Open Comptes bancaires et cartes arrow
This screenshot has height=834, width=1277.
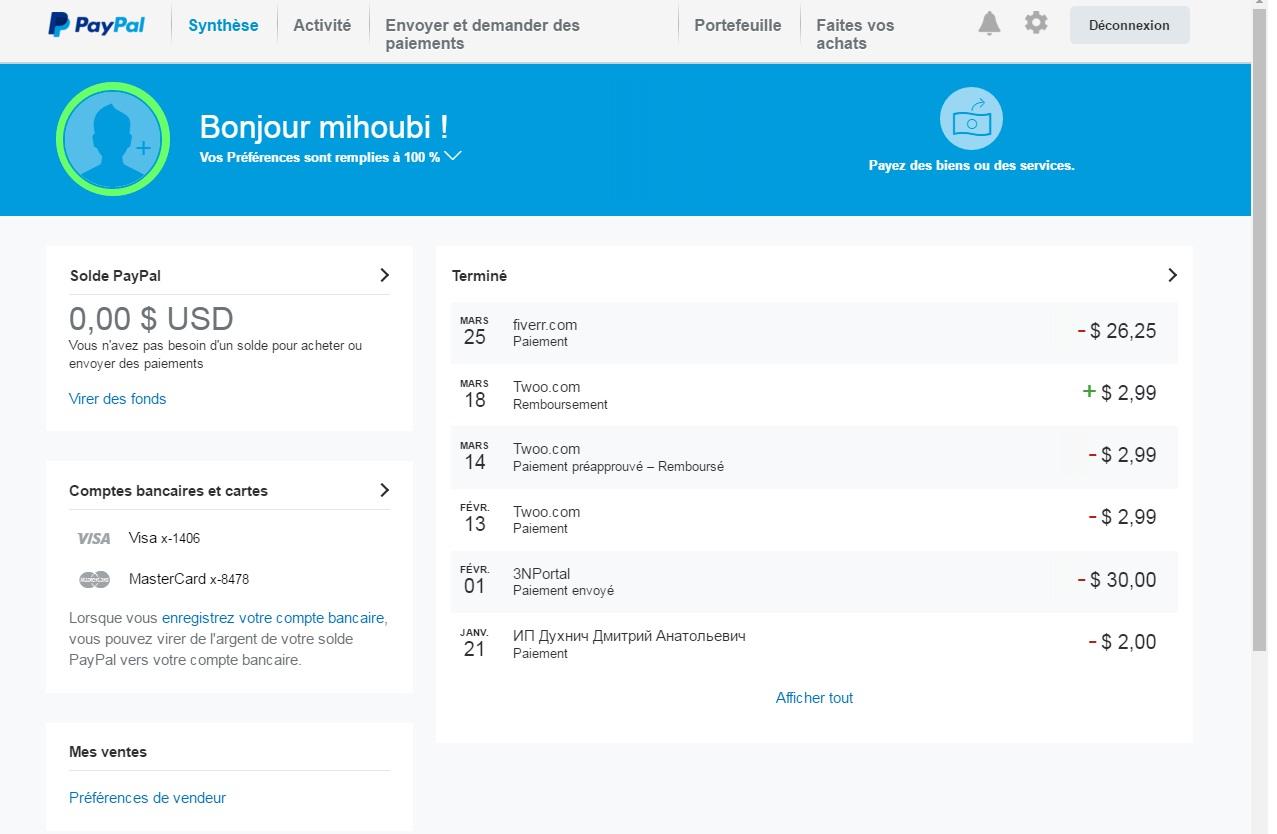385,490
